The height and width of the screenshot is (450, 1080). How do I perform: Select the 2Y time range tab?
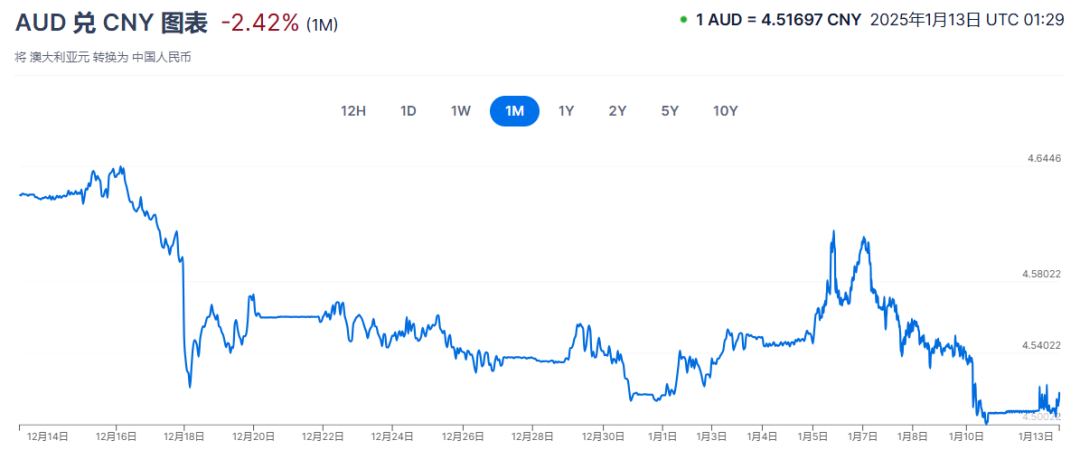617,111
